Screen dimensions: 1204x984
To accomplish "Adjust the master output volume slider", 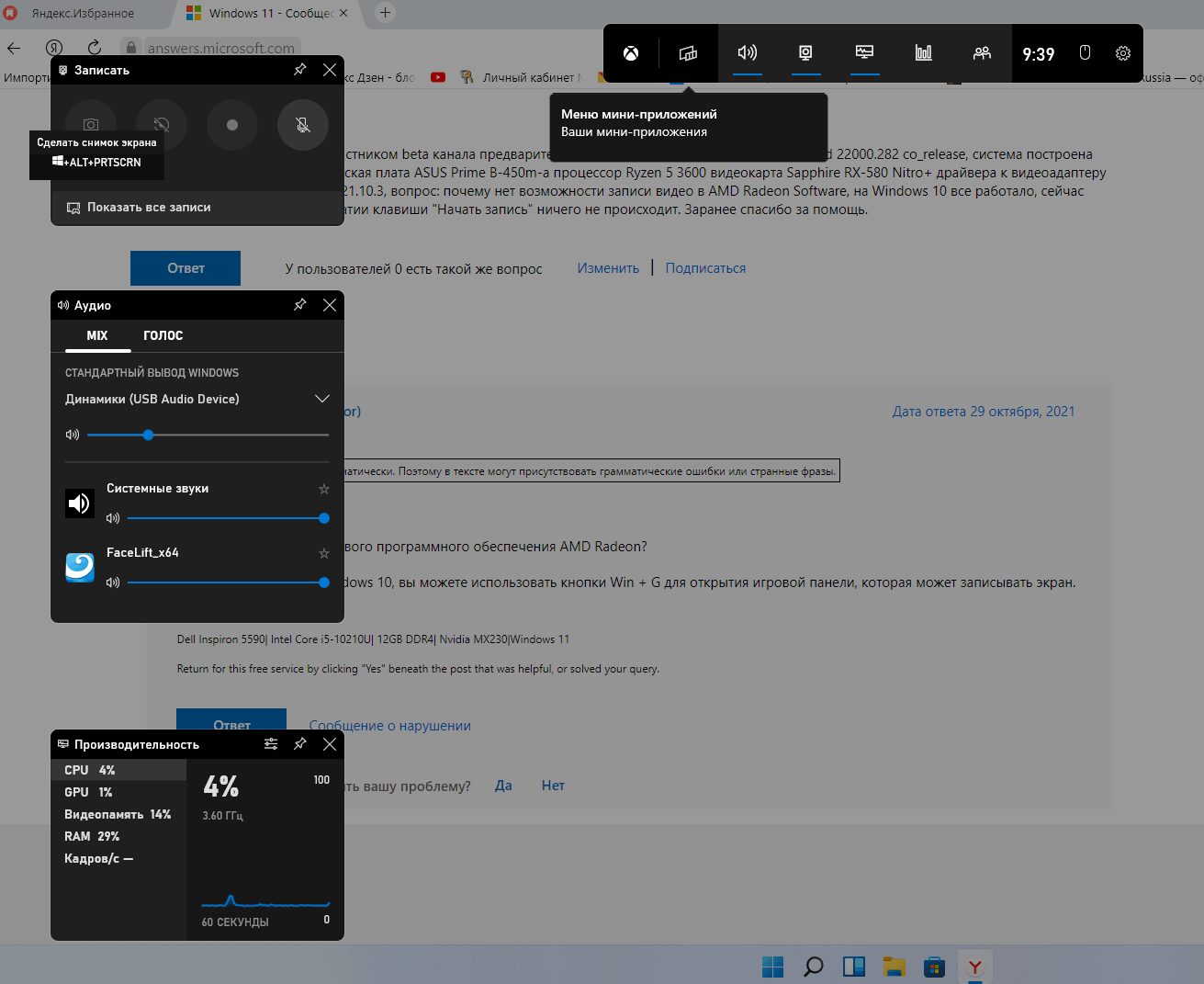I will click(208, 435).
